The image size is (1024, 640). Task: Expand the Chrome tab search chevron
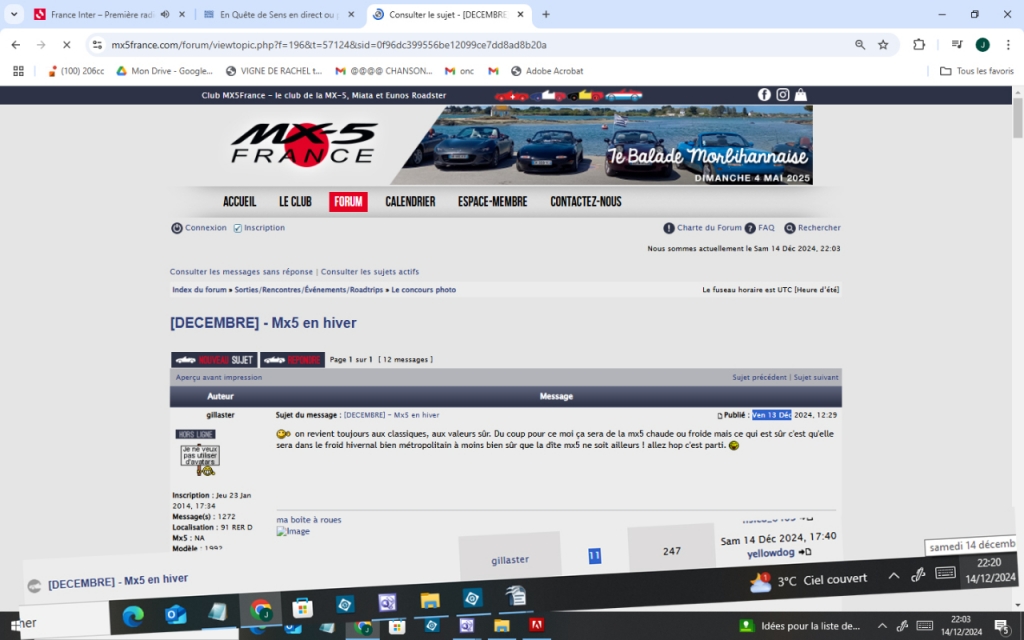(x=14, y=14)
